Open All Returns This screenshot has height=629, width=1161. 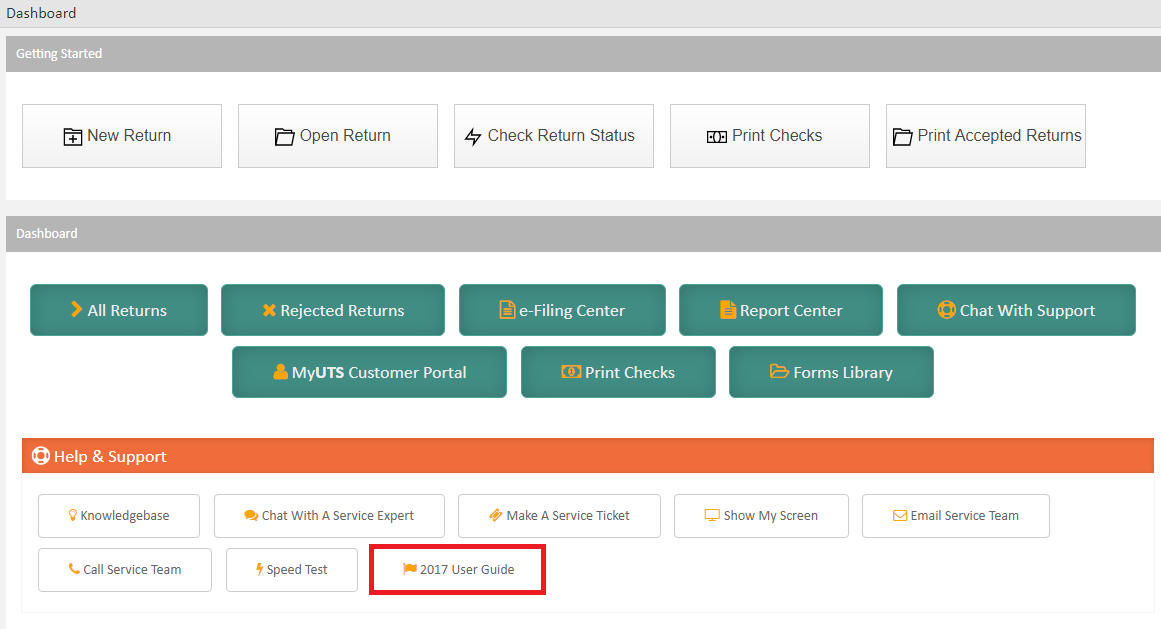pos(118,310)
